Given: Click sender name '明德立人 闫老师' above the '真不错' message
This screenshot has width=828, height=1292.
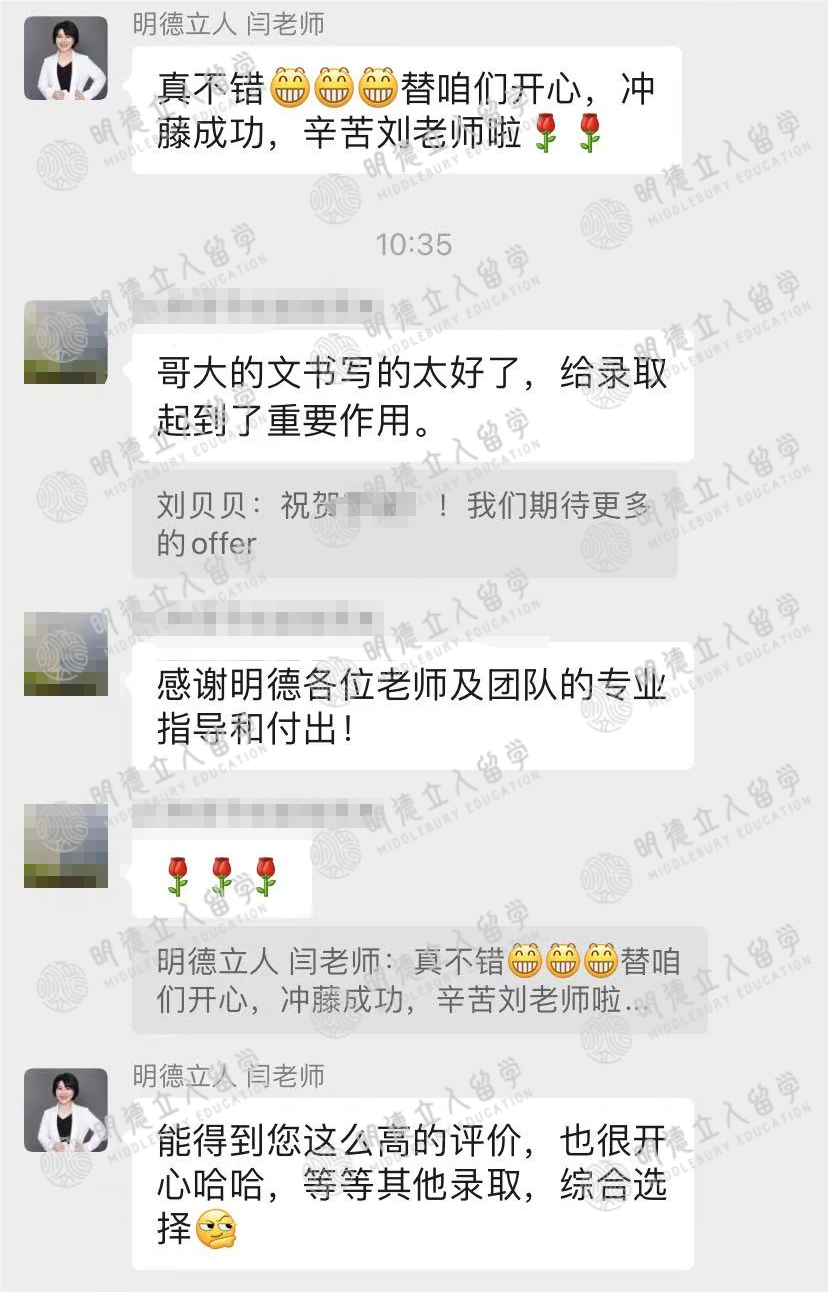Looking at the screenshot, I should [x=229, y=24].
